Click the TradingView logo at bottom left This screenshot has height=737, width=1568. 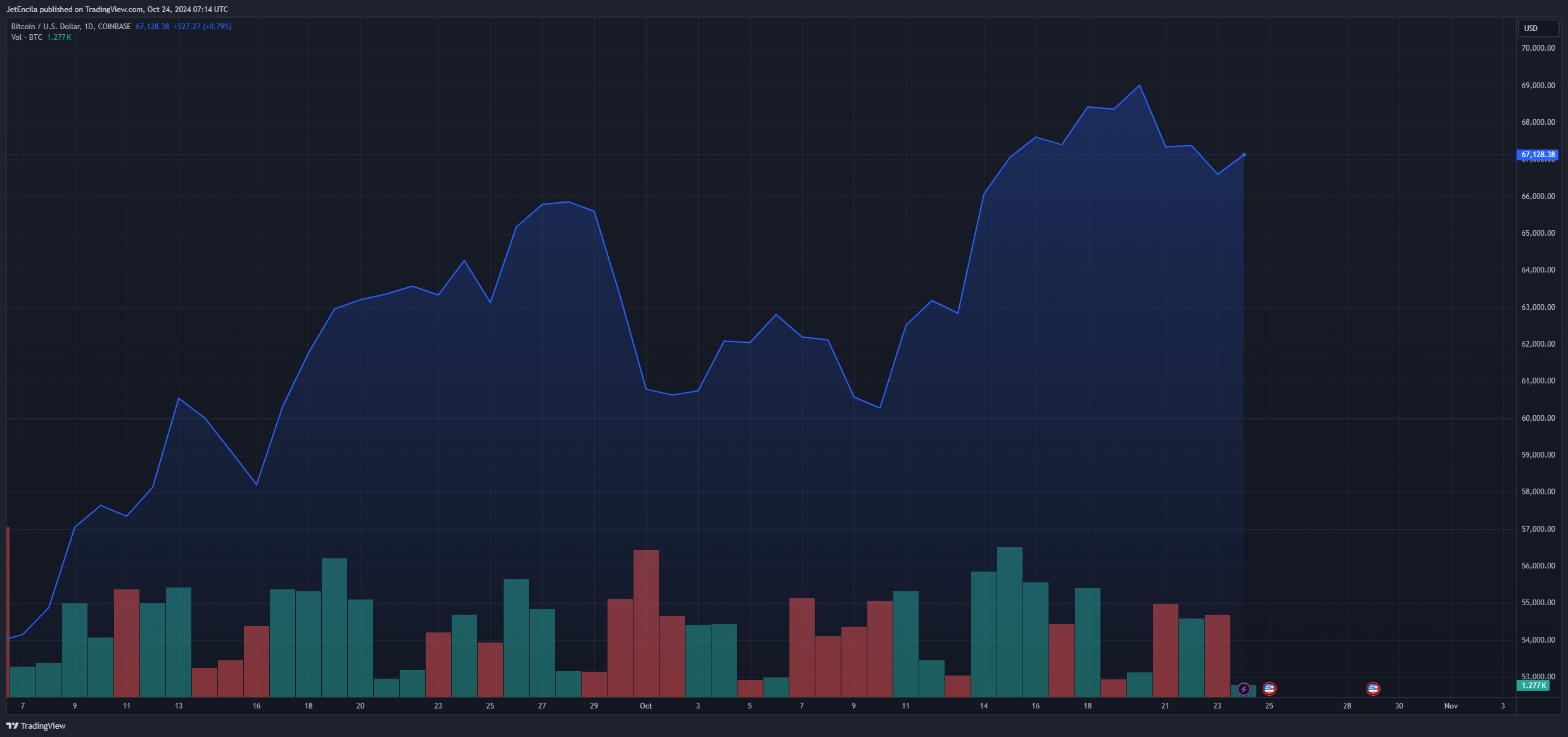(x=36, y=726)
